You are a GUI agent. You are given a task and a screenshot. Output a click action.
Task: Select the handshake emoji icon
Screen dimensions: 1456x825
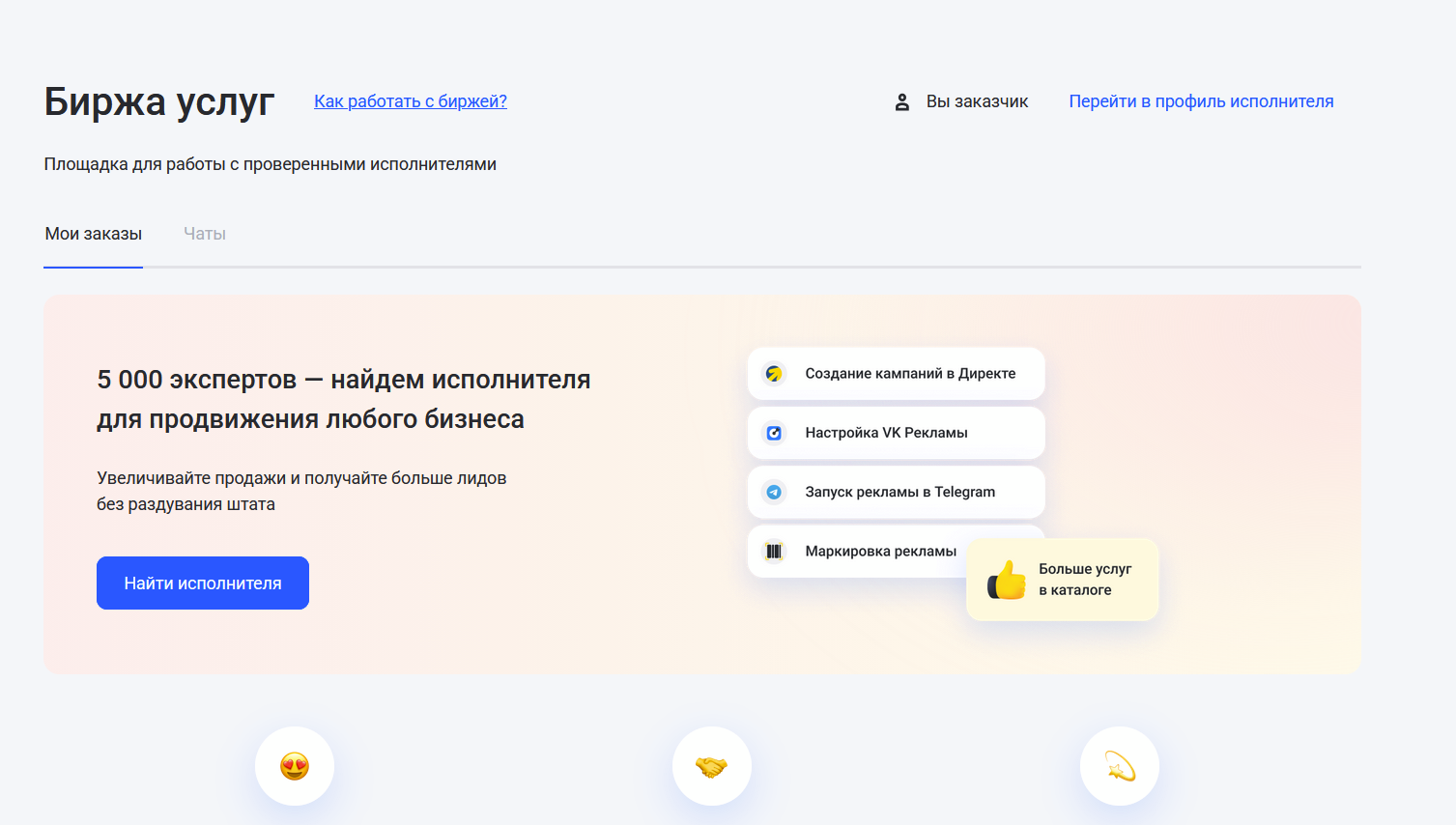coord(711,765)
